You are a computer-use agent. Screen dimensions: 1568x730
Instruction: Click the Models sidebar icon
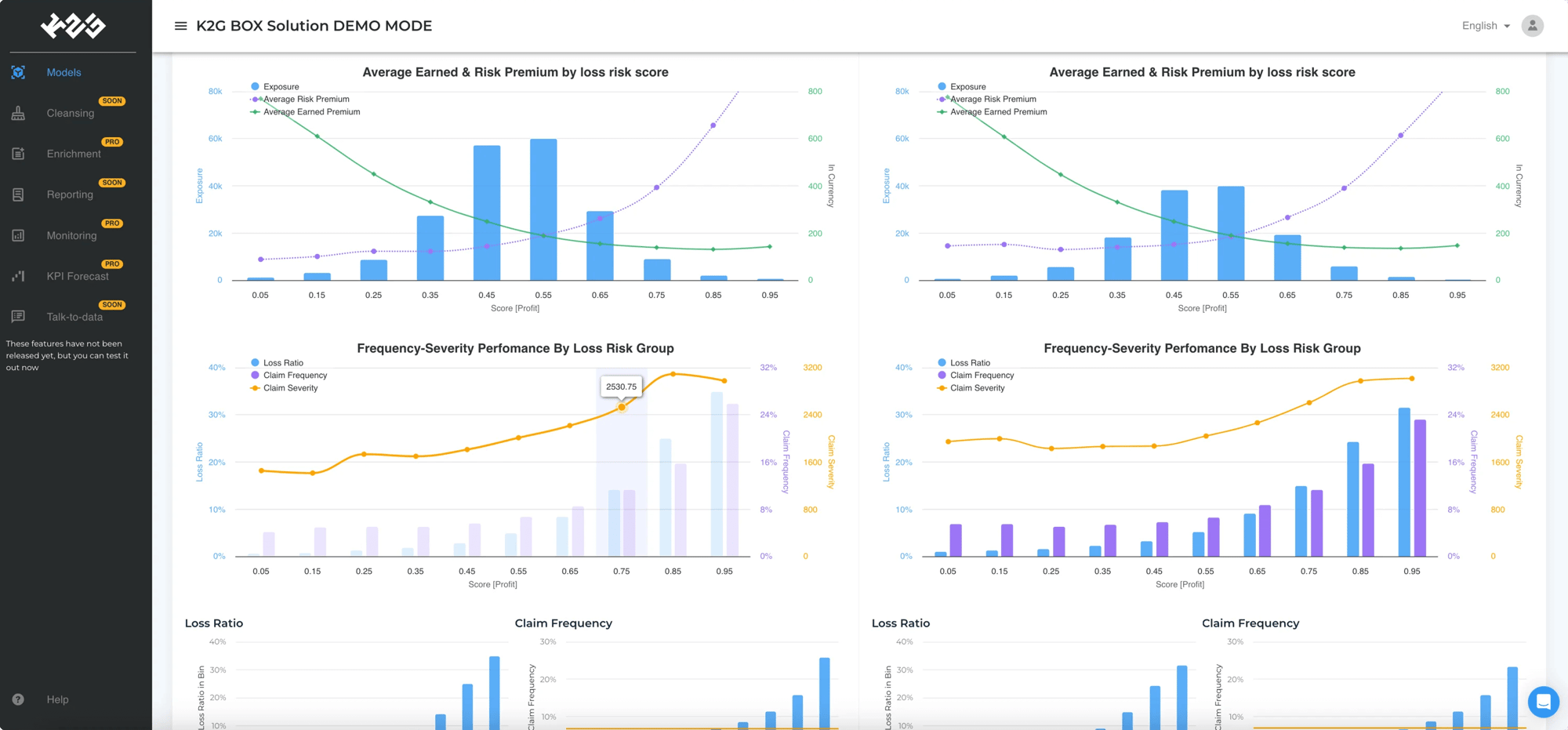coord(18,72)
